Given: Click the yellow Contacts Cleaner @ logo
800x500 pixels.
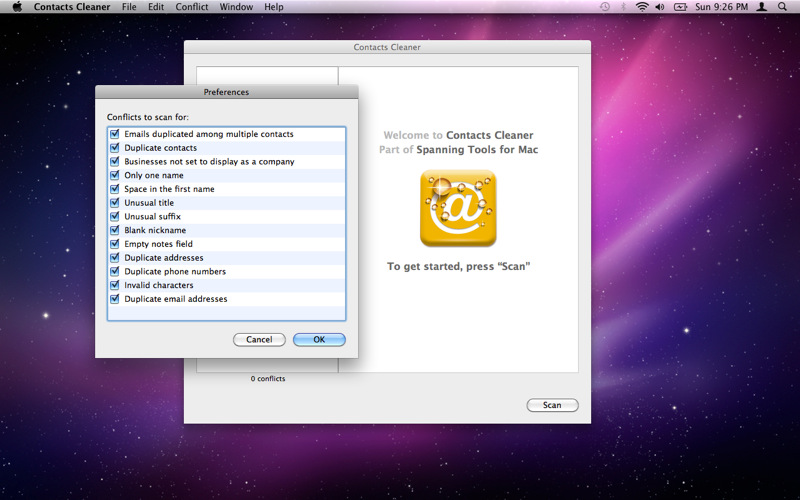Looking at the screenshot, I should coord(458,208).
